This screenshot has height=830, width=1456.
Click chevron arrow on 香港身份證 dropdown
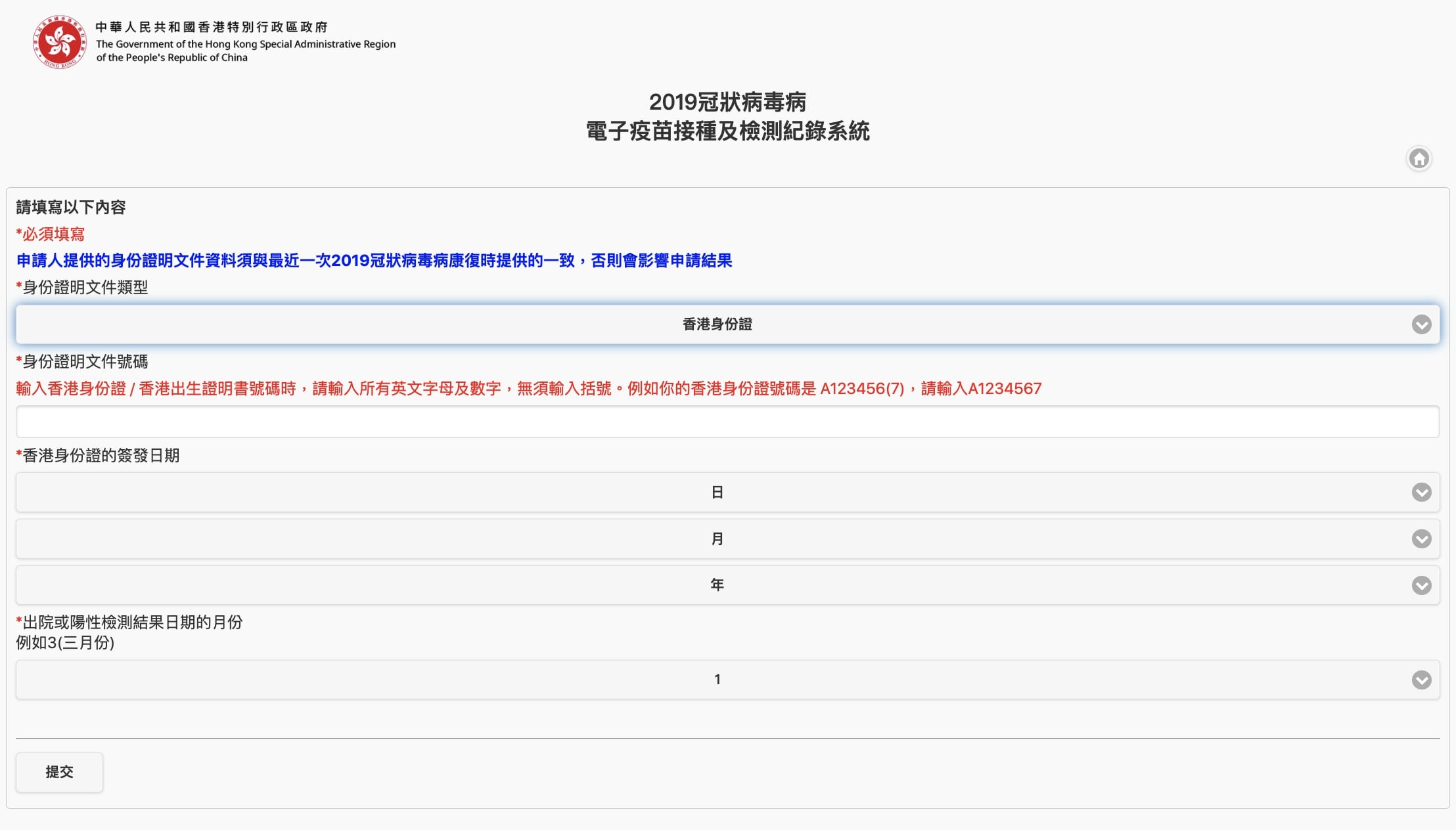(x=1421, y=324)
